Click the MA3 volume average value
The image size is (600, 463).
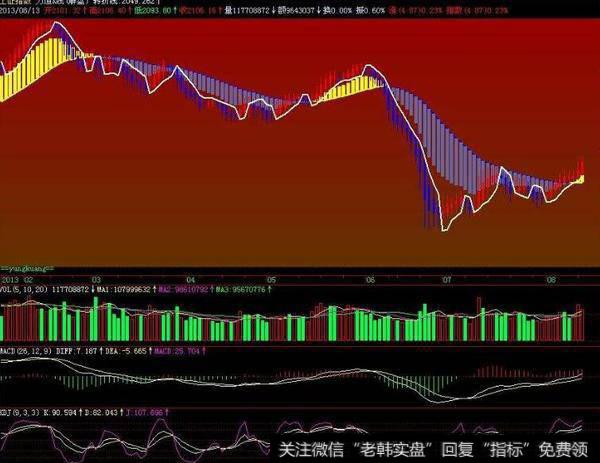point(248,289)
